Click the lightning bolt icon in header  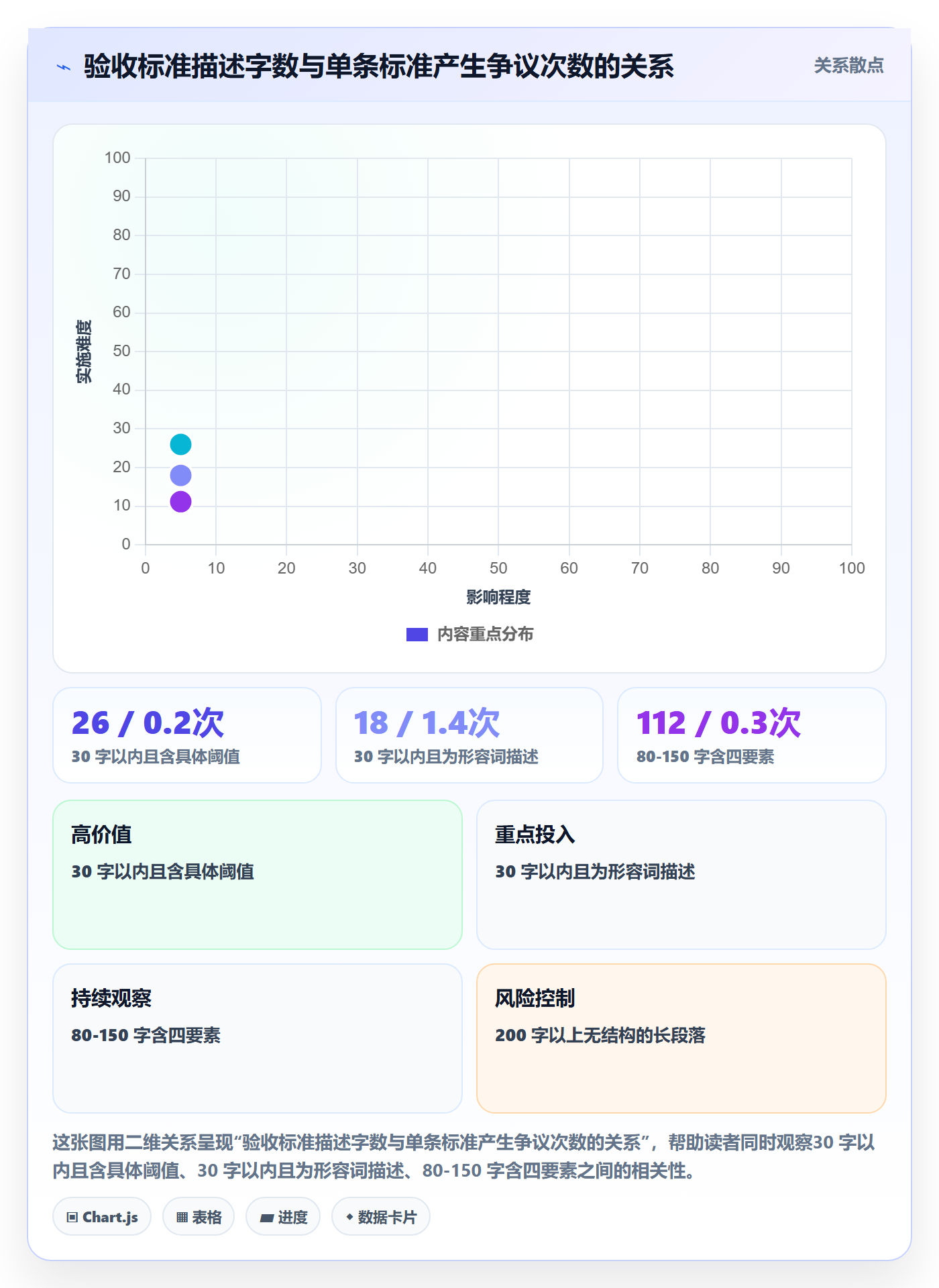point(64,67)
